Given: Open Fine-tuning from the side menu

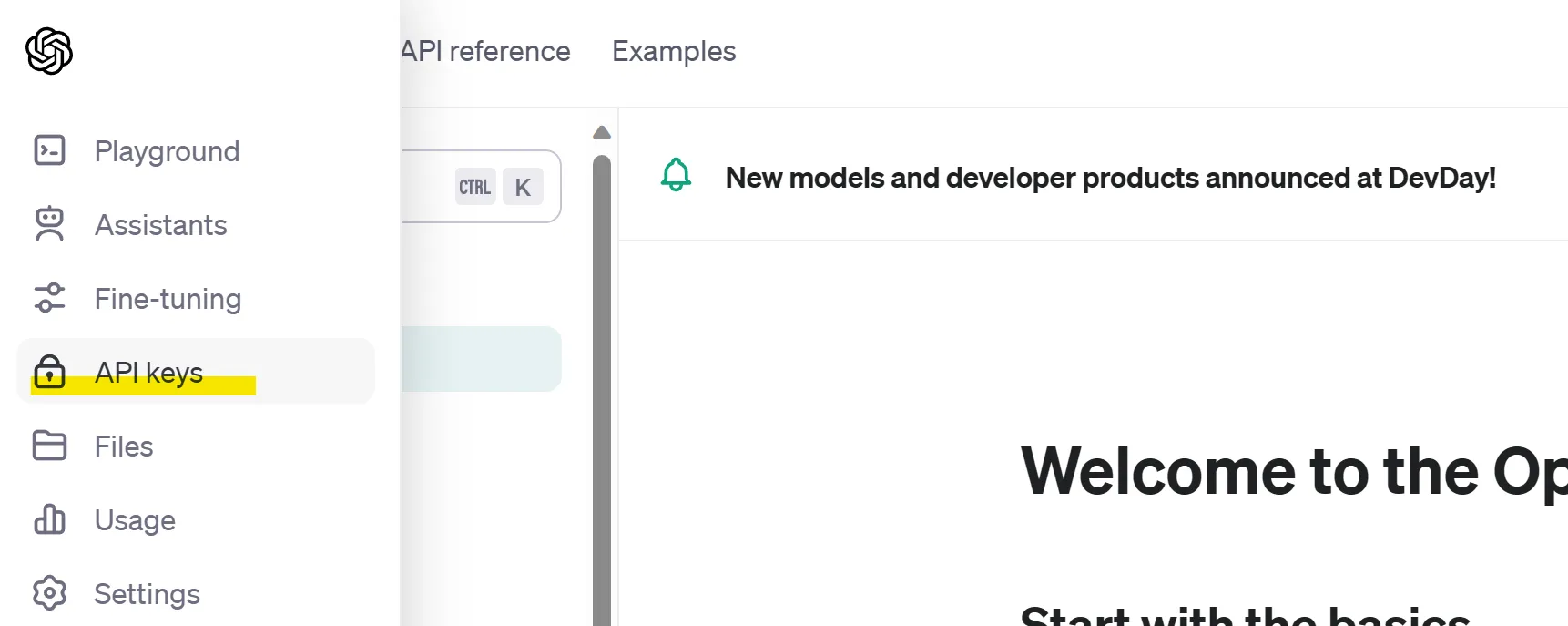Looking at the screenshot, I should (x=168, y=299).
